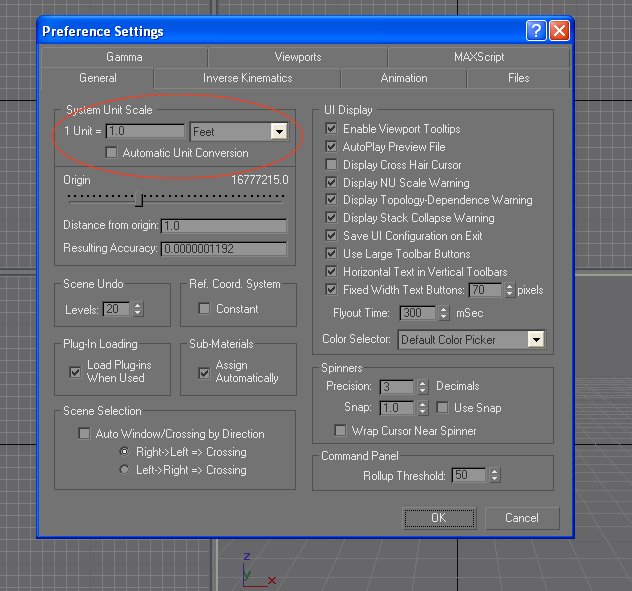The image size is (632, 591).
Task: Click the Origin slider handle
Action: pos(139,200)
